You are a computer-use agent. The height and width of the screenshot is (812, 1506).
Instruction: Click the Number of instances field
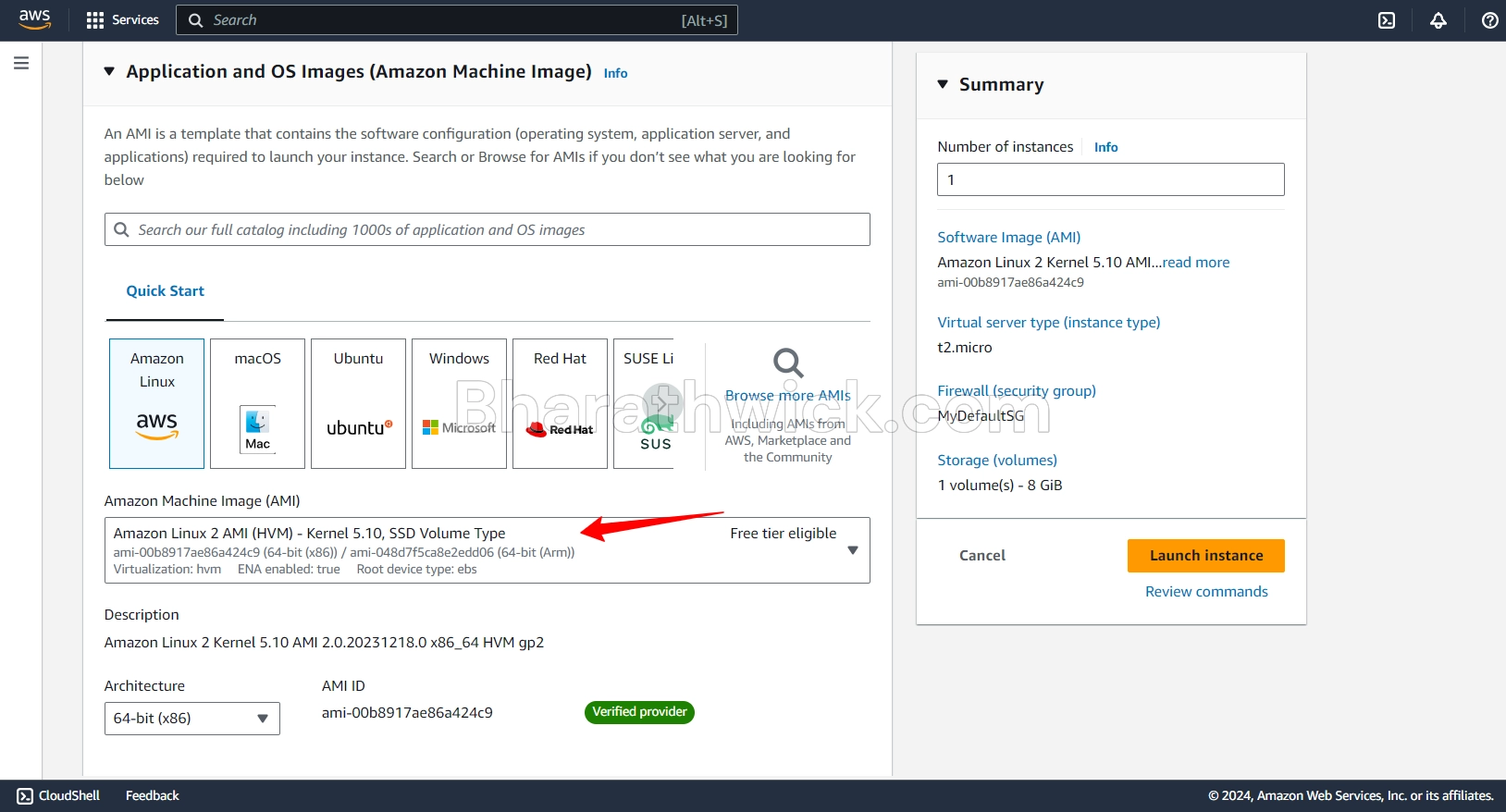tap(1111, 179)
